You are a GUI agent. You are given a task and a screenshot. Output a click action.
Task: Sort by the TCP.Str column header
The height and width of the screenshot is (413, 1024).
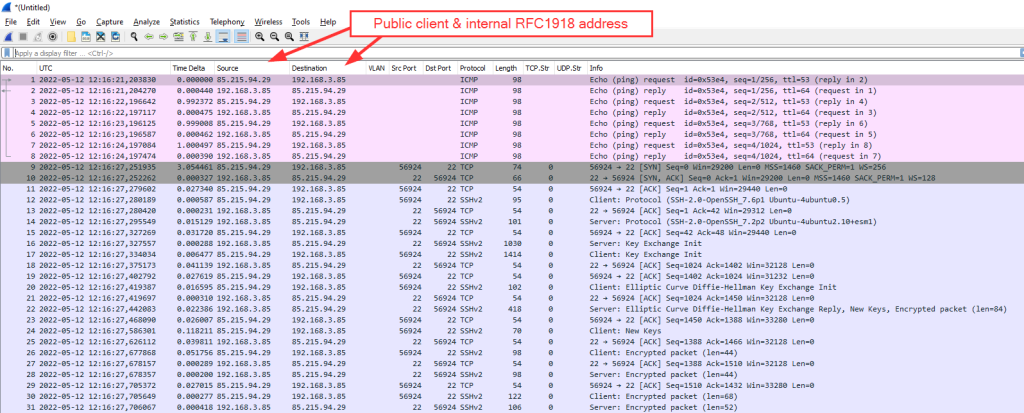tap(537, 68)
